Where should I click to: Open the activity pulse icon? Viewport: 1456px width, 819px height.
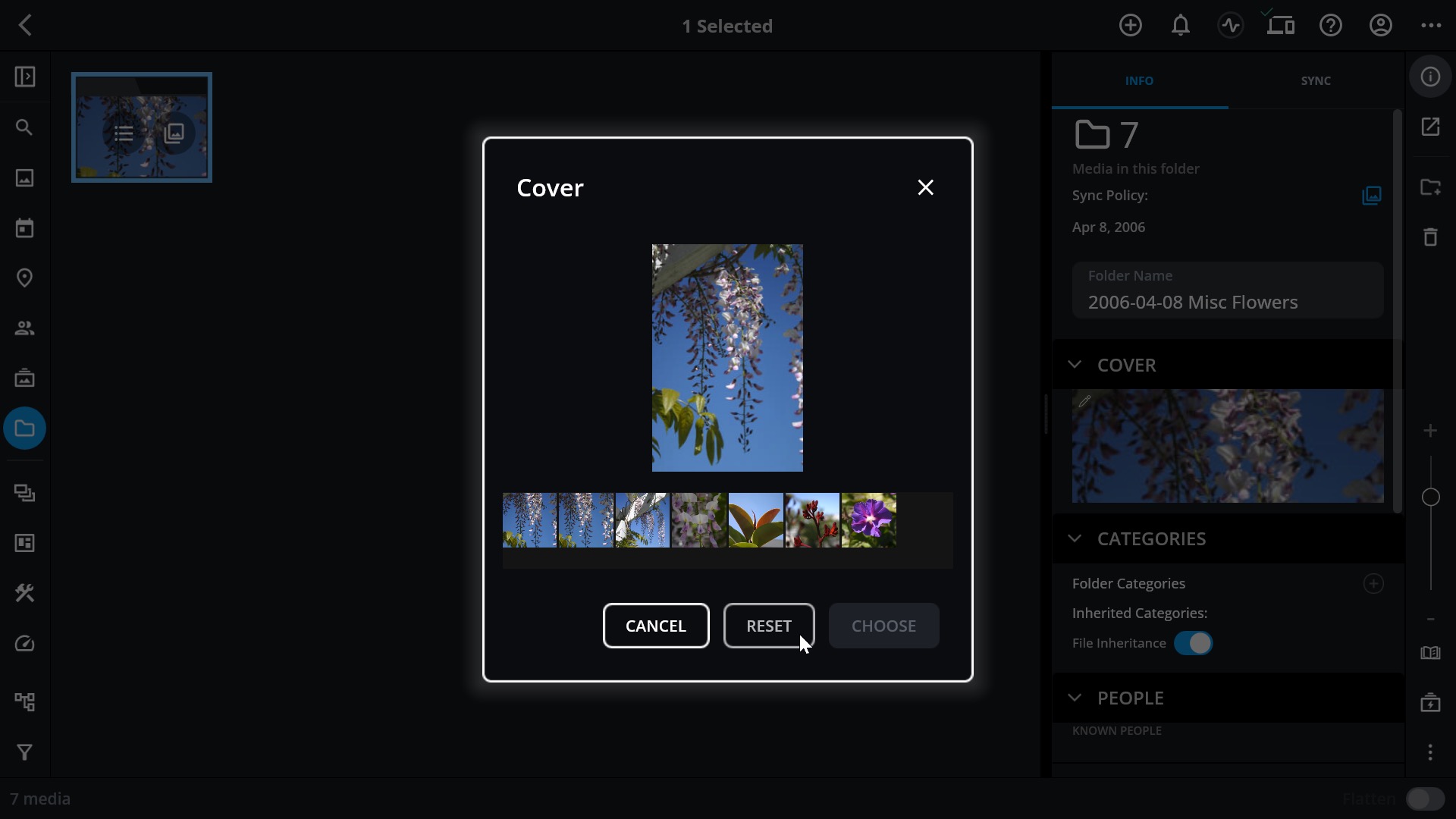point(1230,26)
